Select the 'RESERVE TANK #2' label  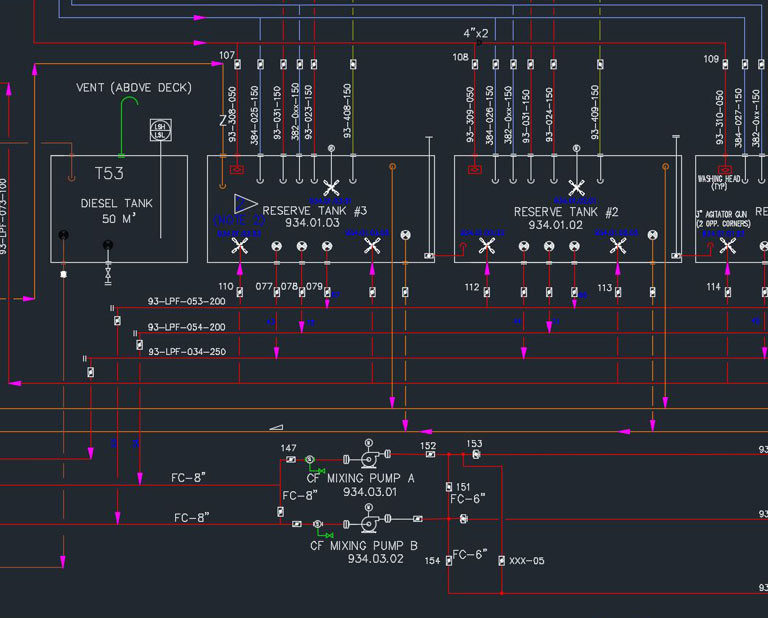(566, 212)
